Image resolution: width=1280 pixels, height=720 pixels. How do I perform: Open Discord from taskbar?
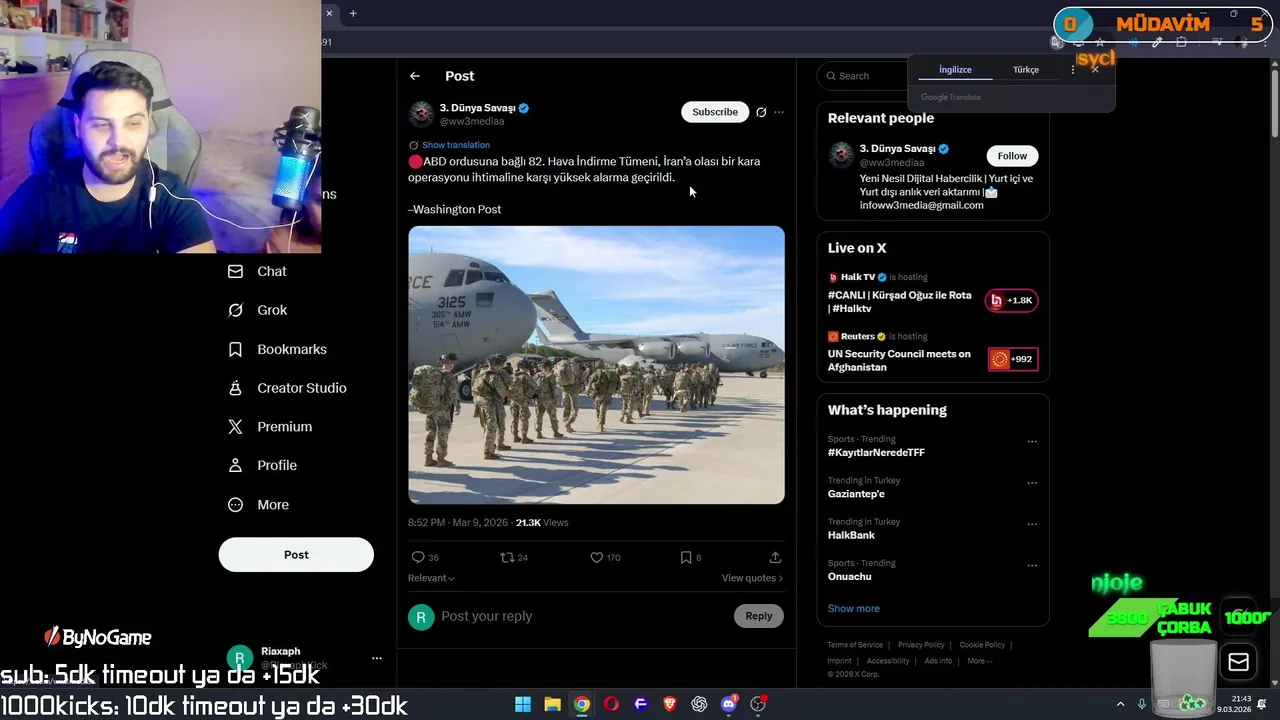(x=729, y=704)
